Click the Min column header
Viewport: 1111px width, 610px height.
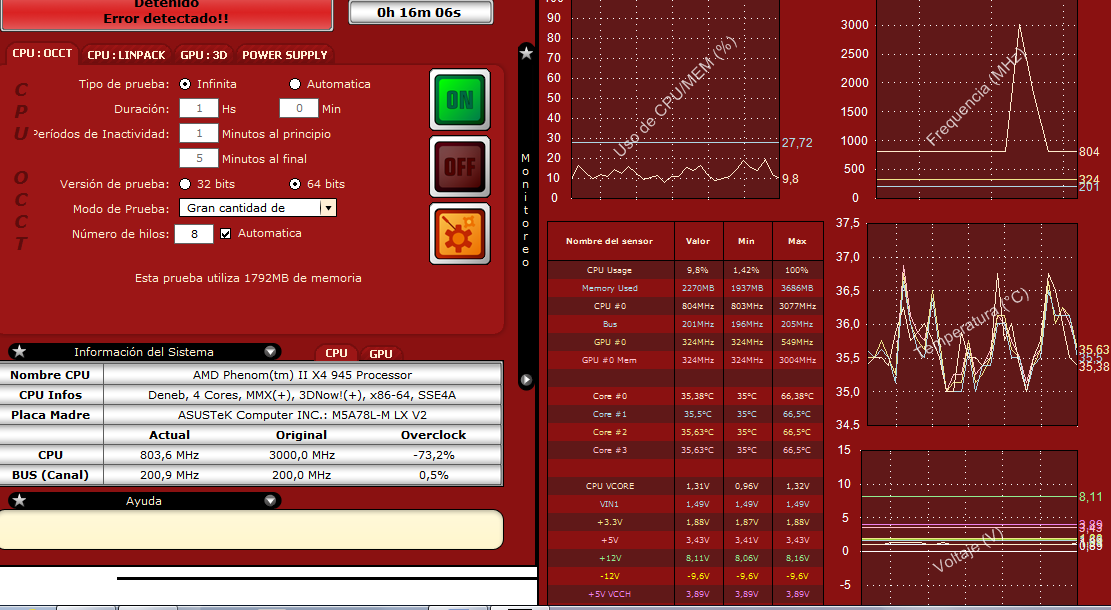point(746,241)
